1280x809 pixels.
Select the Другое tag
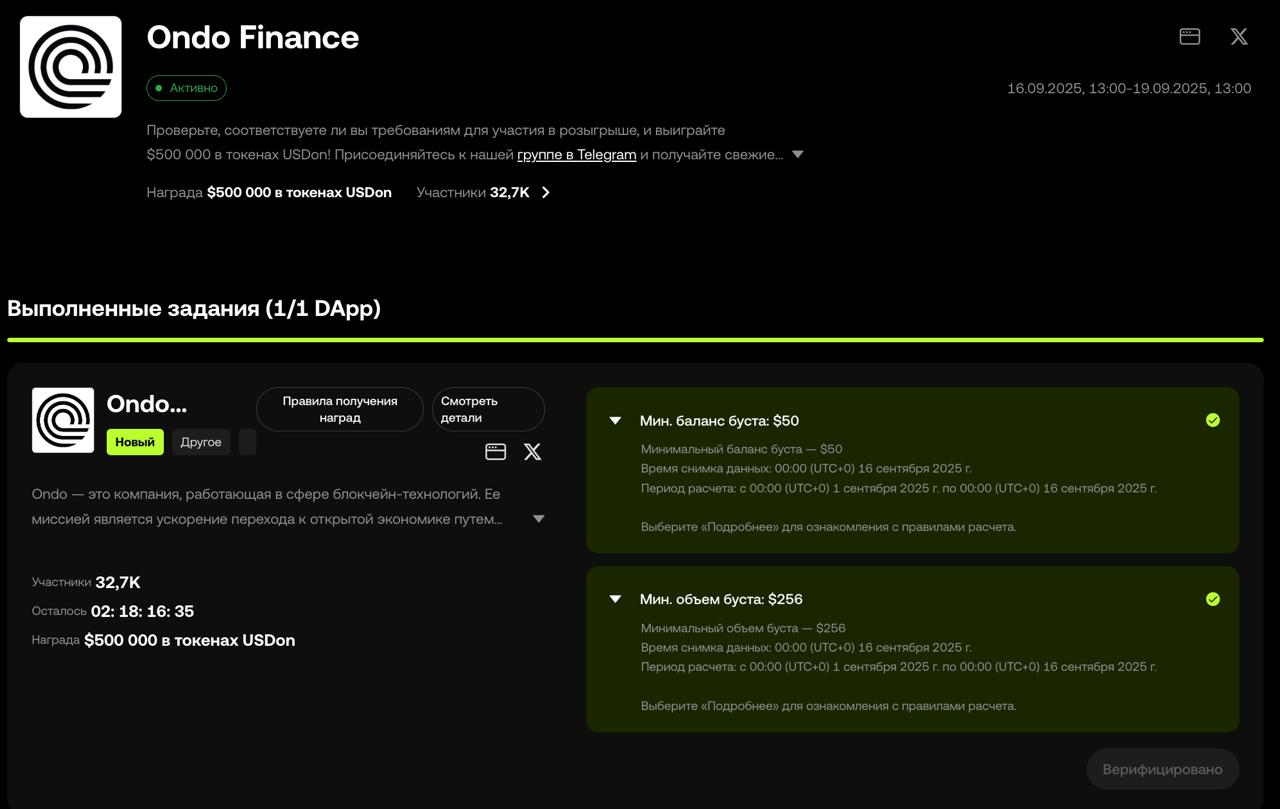point(201,442)
